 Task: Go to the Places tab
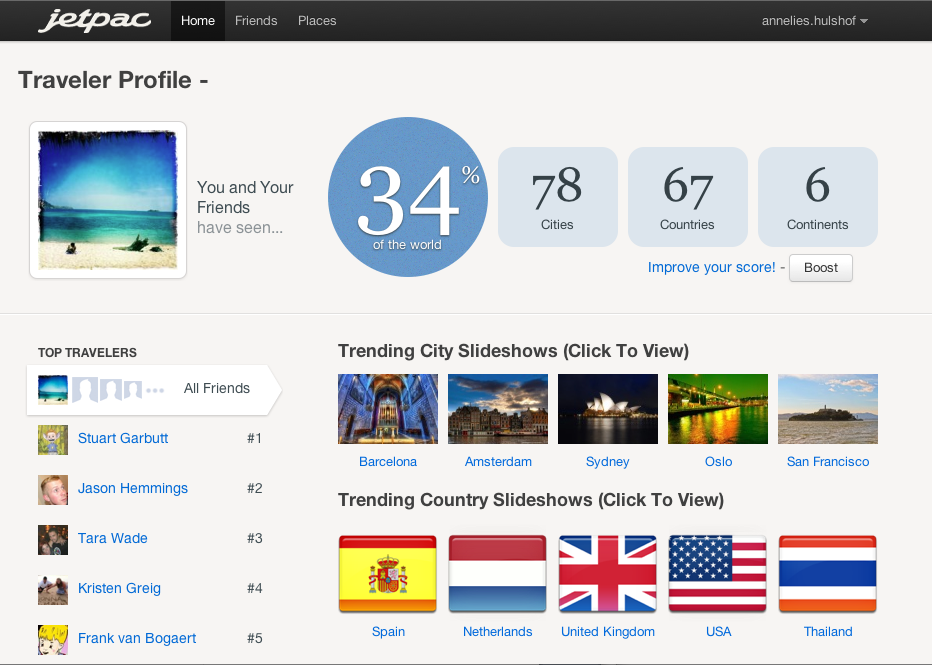pos(317,21)
